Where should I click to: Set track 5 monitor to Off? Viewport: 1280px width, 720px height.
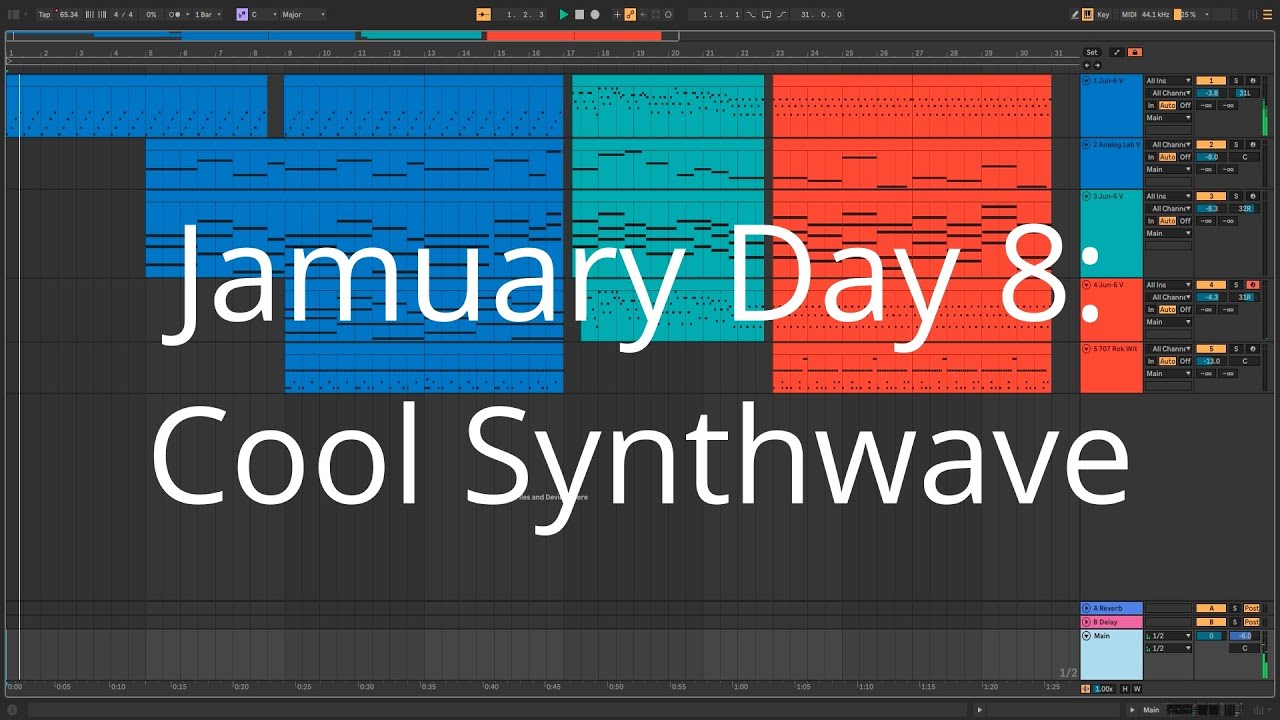point(1185,361)
